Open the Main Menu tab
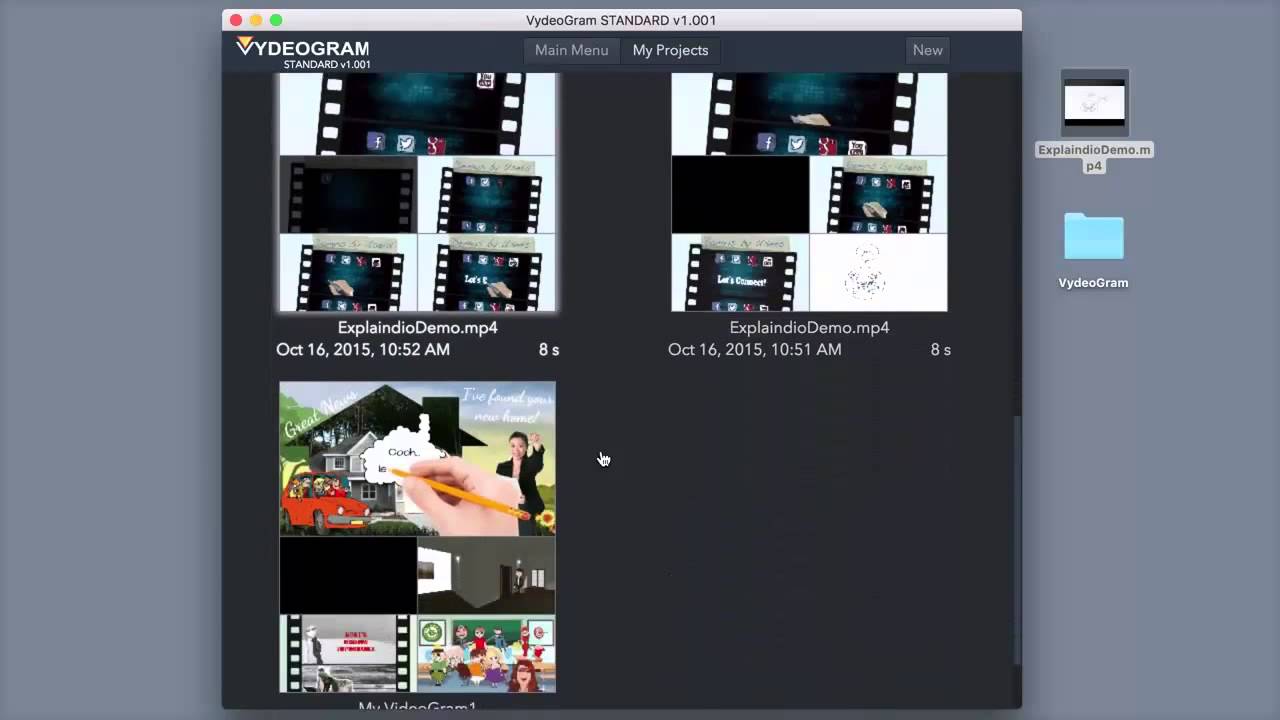1280x720 pixels. 571,50
